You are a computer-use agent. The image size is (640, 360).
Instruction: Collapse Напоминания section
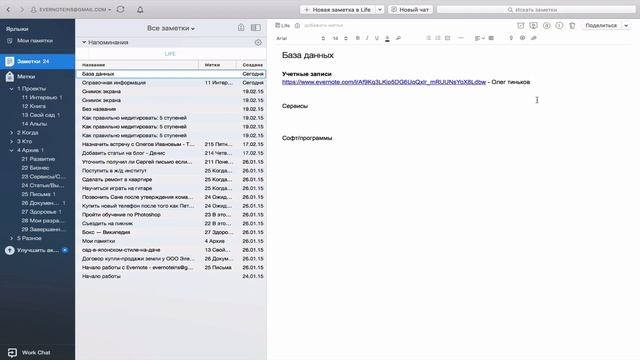(x=84, y=42)
